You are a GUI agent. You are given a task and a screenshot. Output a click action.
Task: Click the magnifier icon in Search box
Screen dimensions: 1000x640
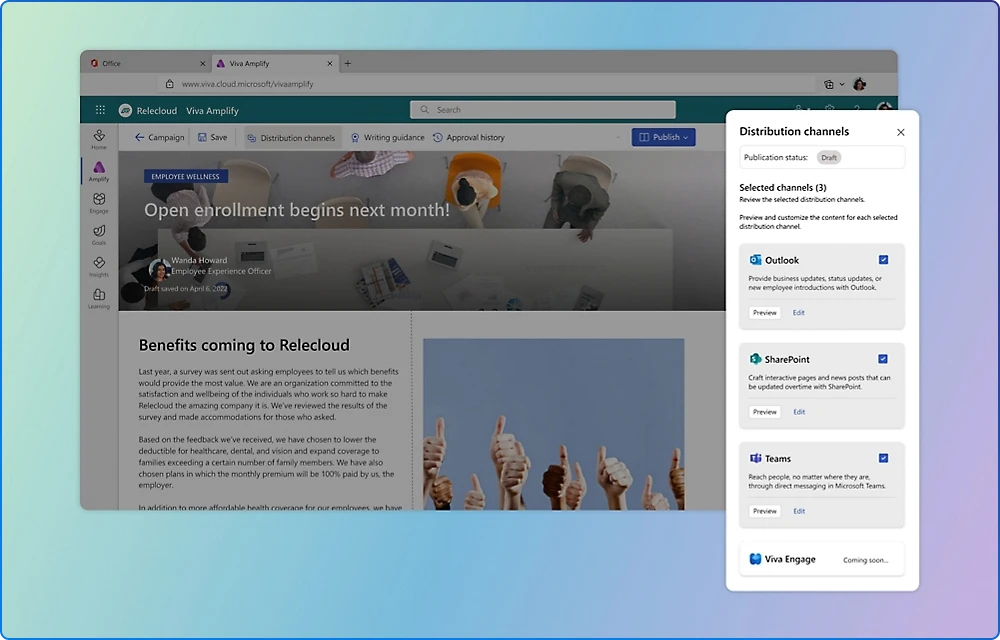[x=424, y=110]
